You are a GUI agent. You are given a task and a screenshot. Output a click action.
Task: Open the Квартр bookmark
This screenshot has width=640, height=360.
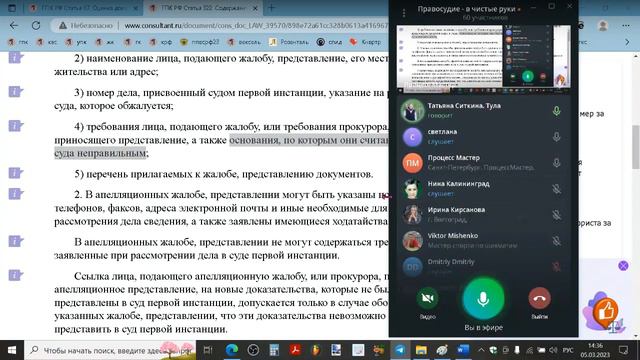click(366, 42)
